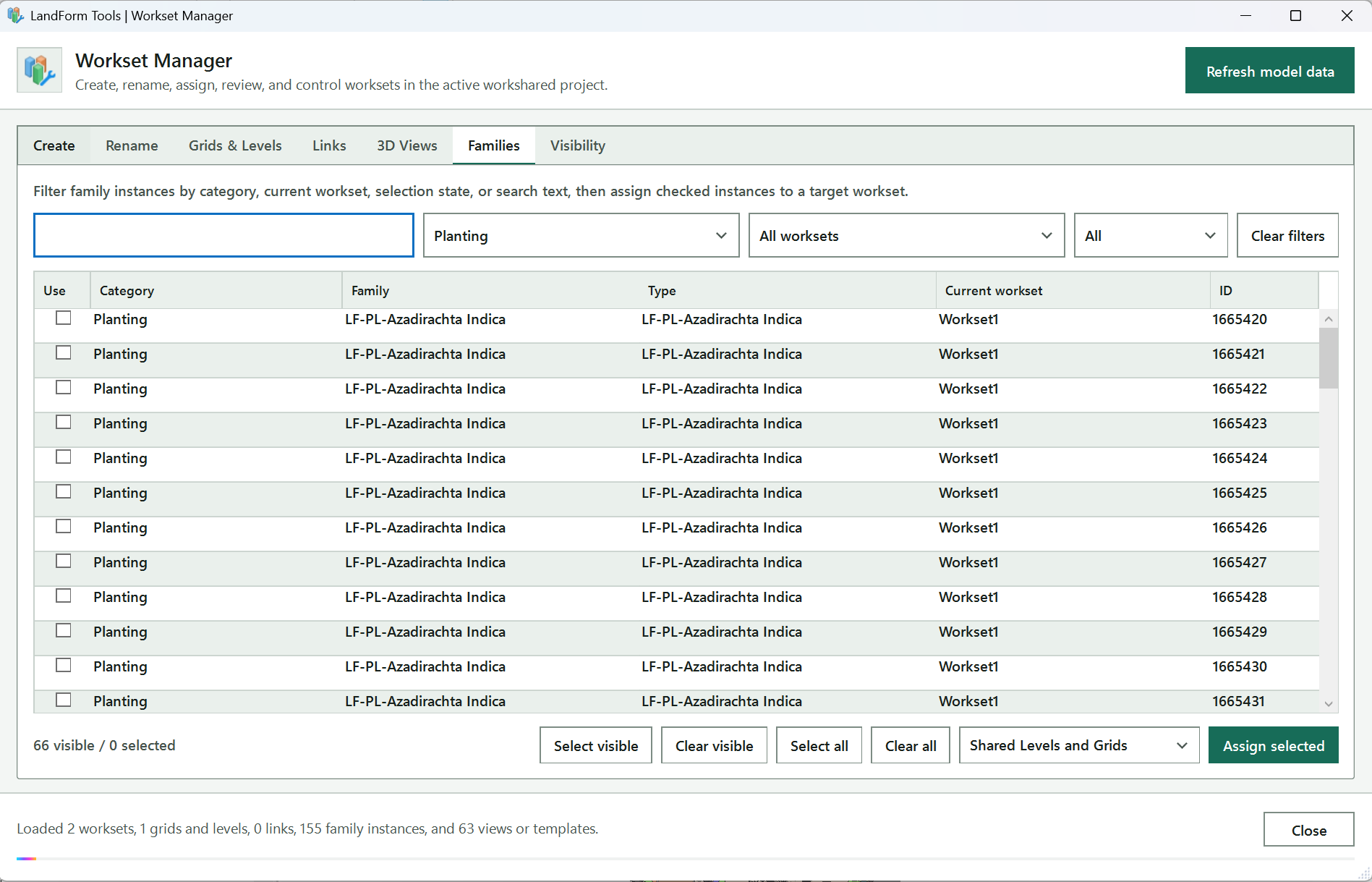Maximize the Workset Manager window
Viewport: 1372px width, 882px height.
click(x=1295, y=15)
